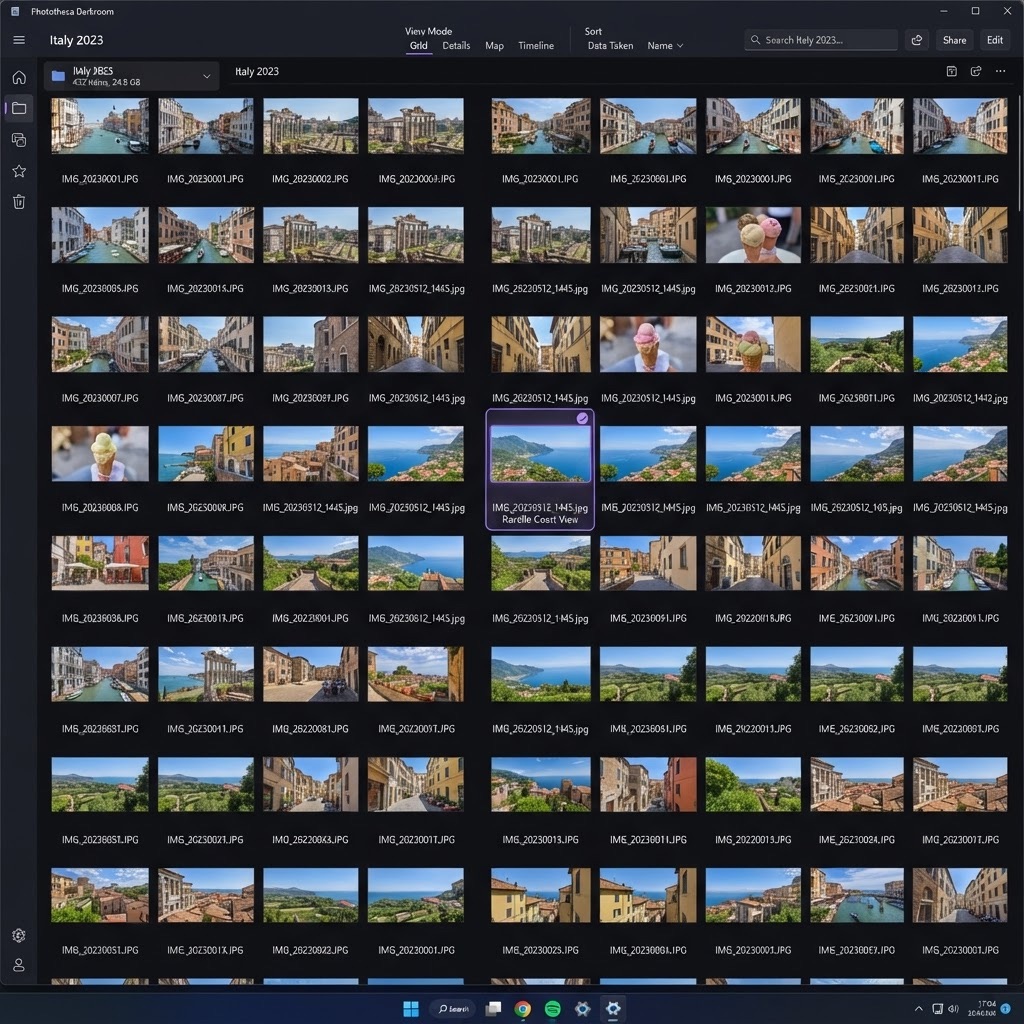Open network status in system tray
1024x1024 pixels.
[937, 1009]
